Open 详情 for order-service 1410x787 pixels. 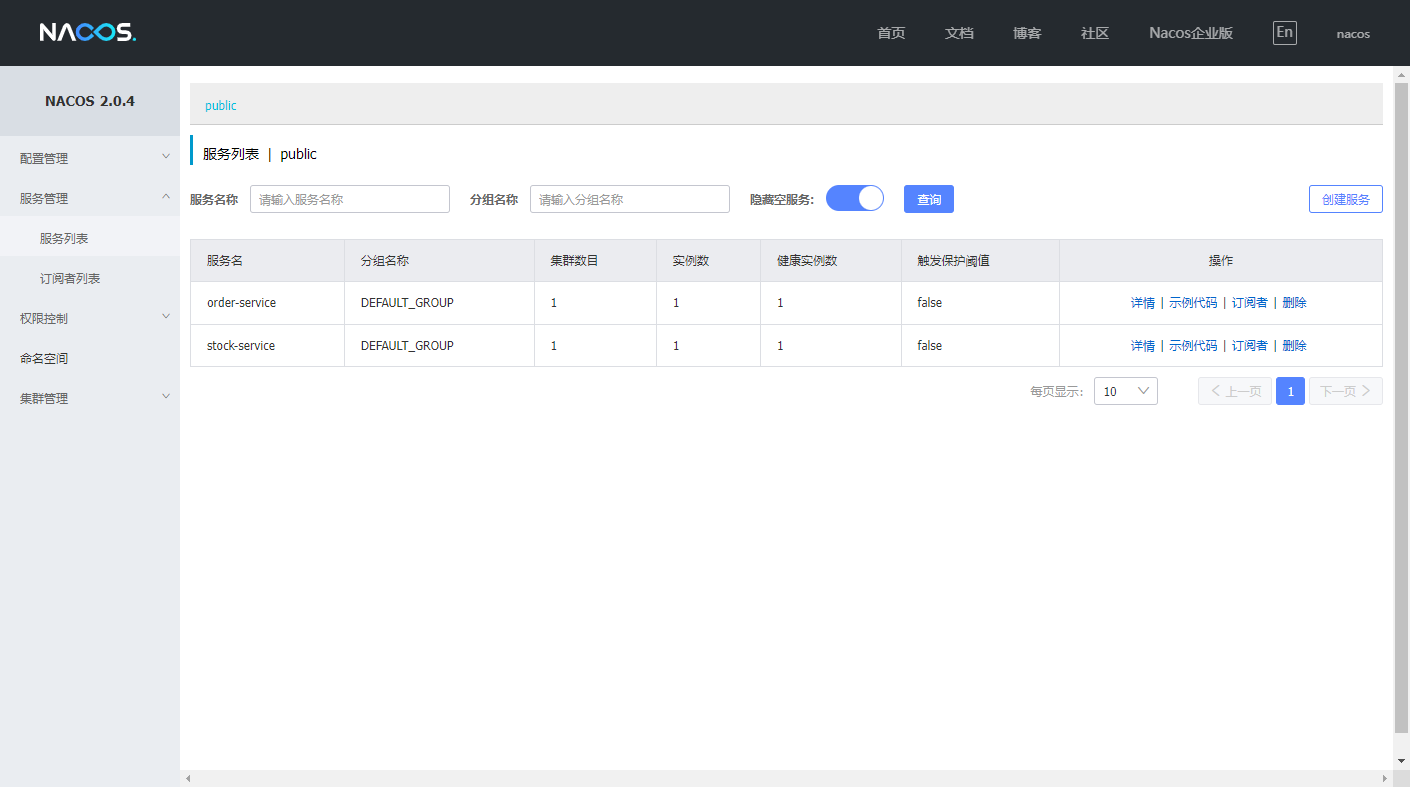click(x=1142, y=303)
